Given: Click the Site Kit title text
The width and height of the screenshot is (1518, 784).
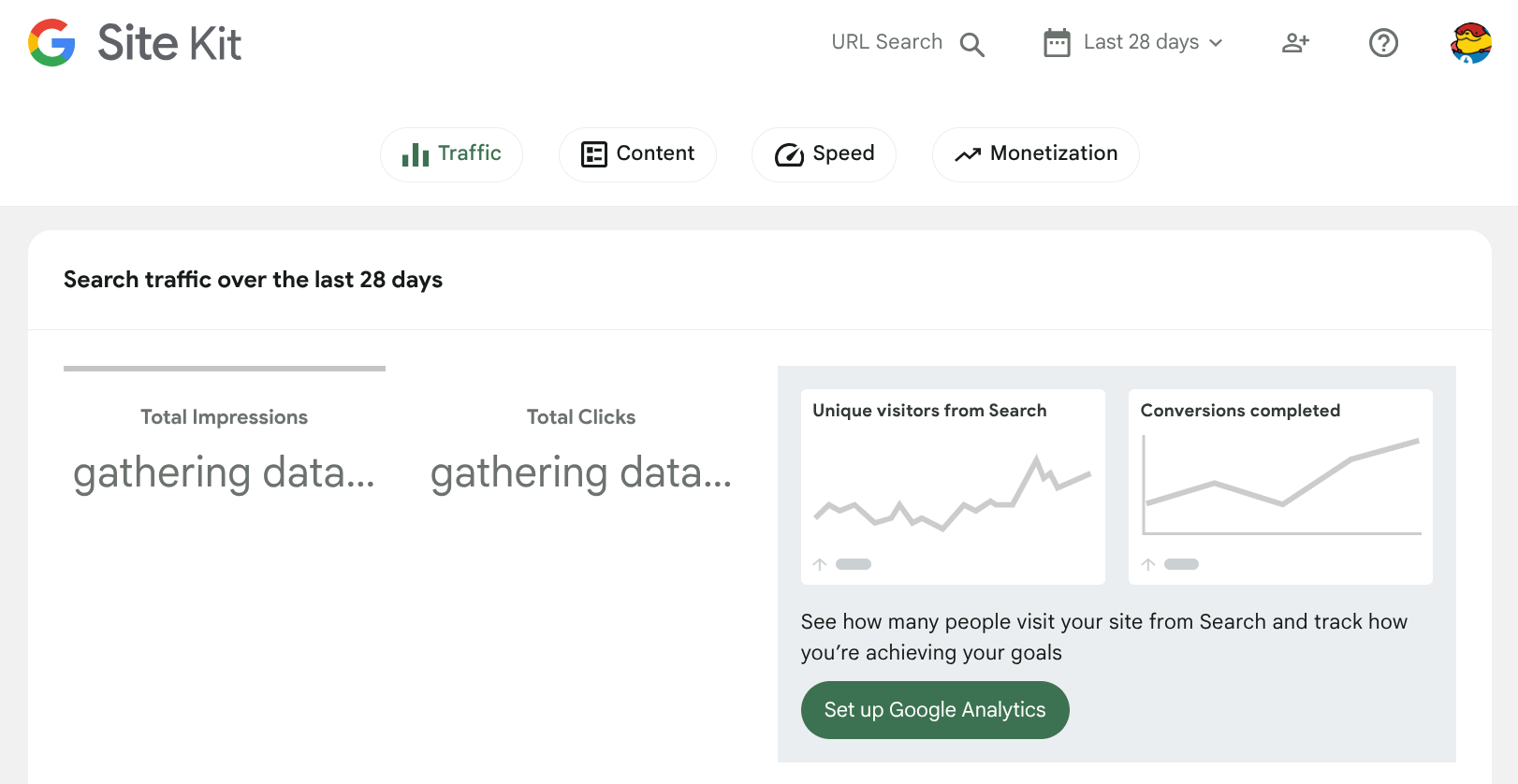Looking at the screenshot, I should click(x=169, y=43).
